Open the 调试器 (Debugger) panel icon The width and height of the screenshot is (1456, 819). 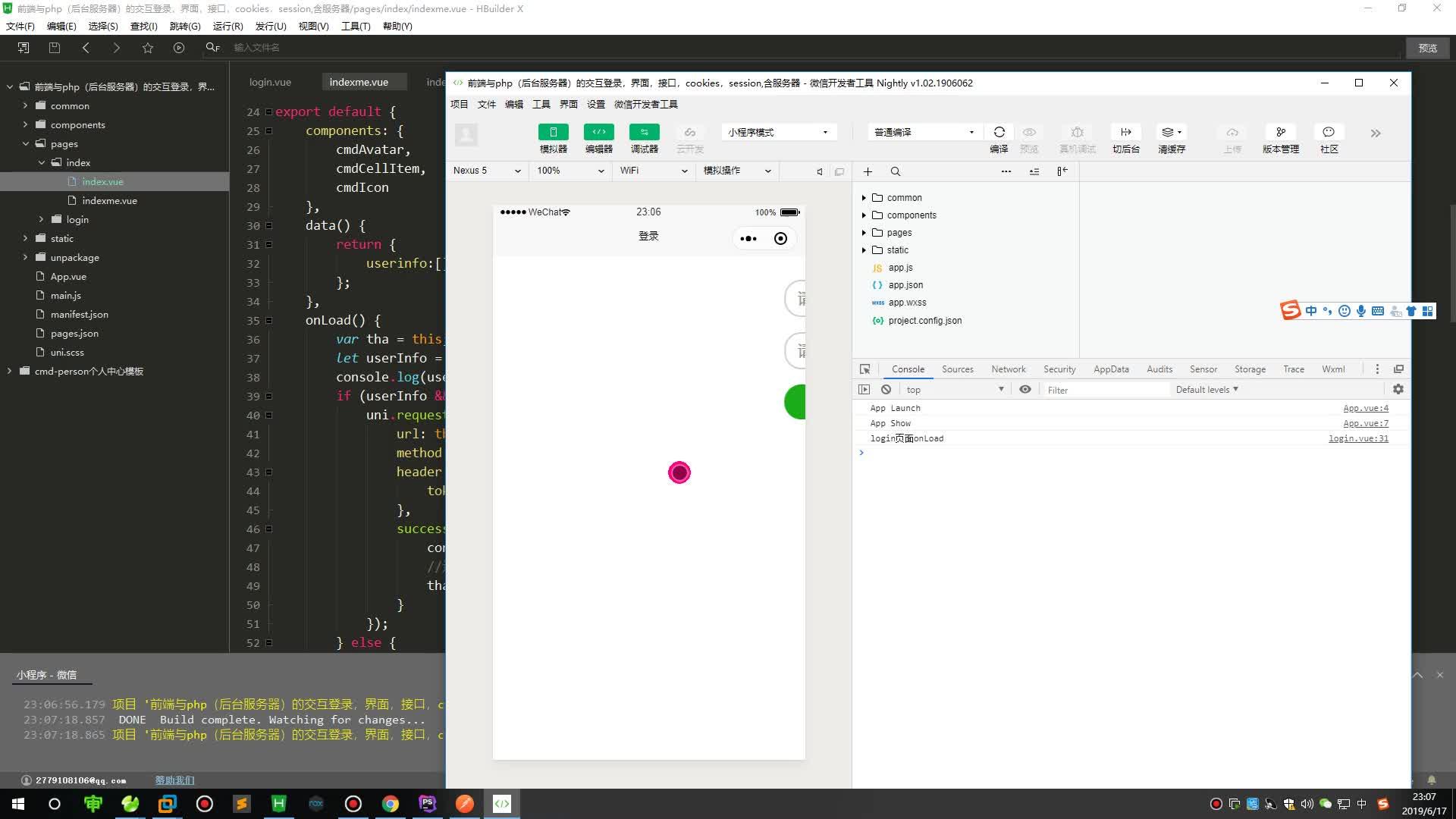point(644,132)
